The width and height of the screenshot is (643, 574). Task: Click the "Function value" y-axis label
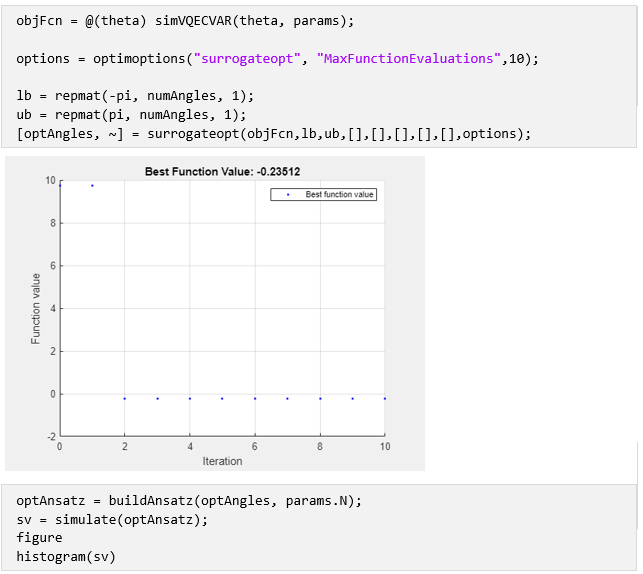click(37, 309)
